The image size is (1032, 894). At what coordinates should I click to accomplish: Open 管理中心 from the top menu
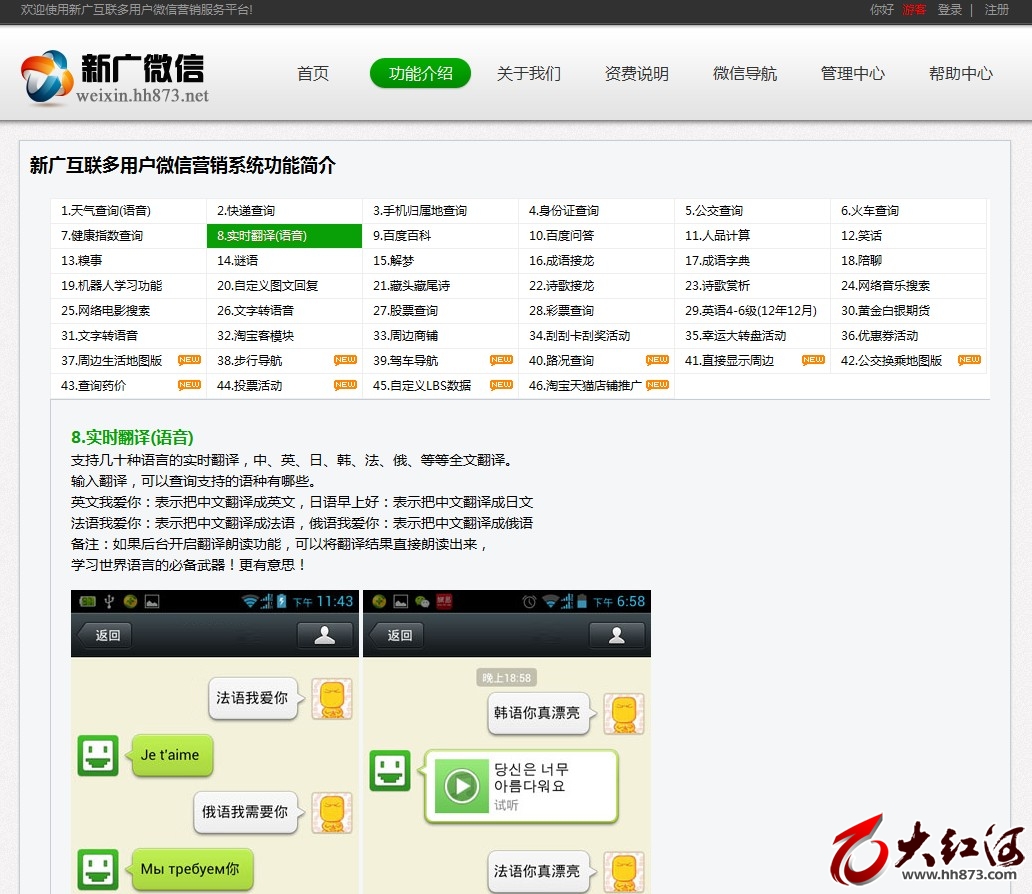point(852,74)
